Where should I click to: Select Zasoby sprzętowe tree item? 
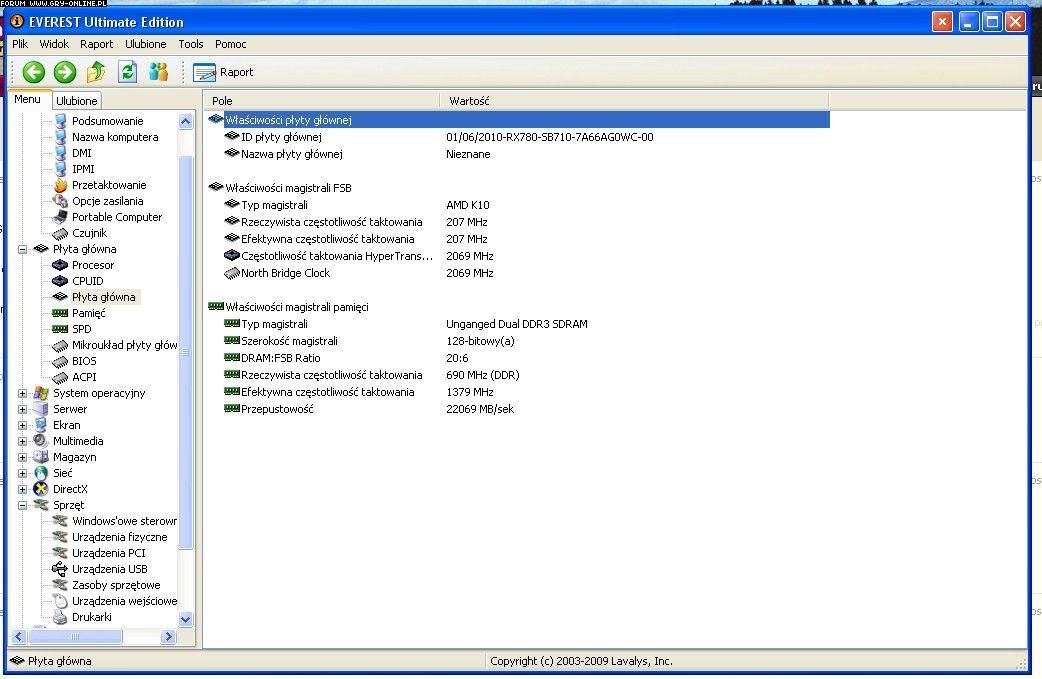[x=116, y=585]
